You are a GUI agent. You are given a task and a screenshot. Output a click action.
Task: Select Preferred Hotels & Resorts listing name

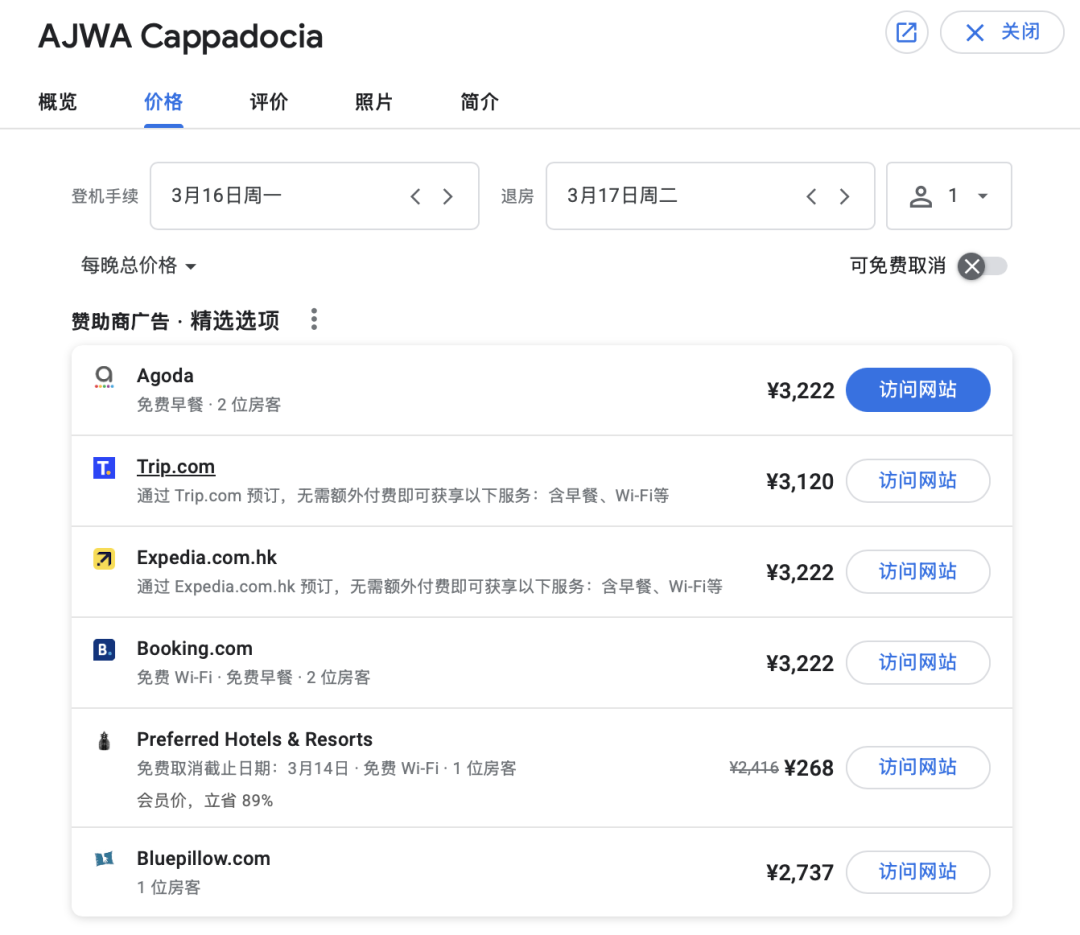(x=254, y=739)
